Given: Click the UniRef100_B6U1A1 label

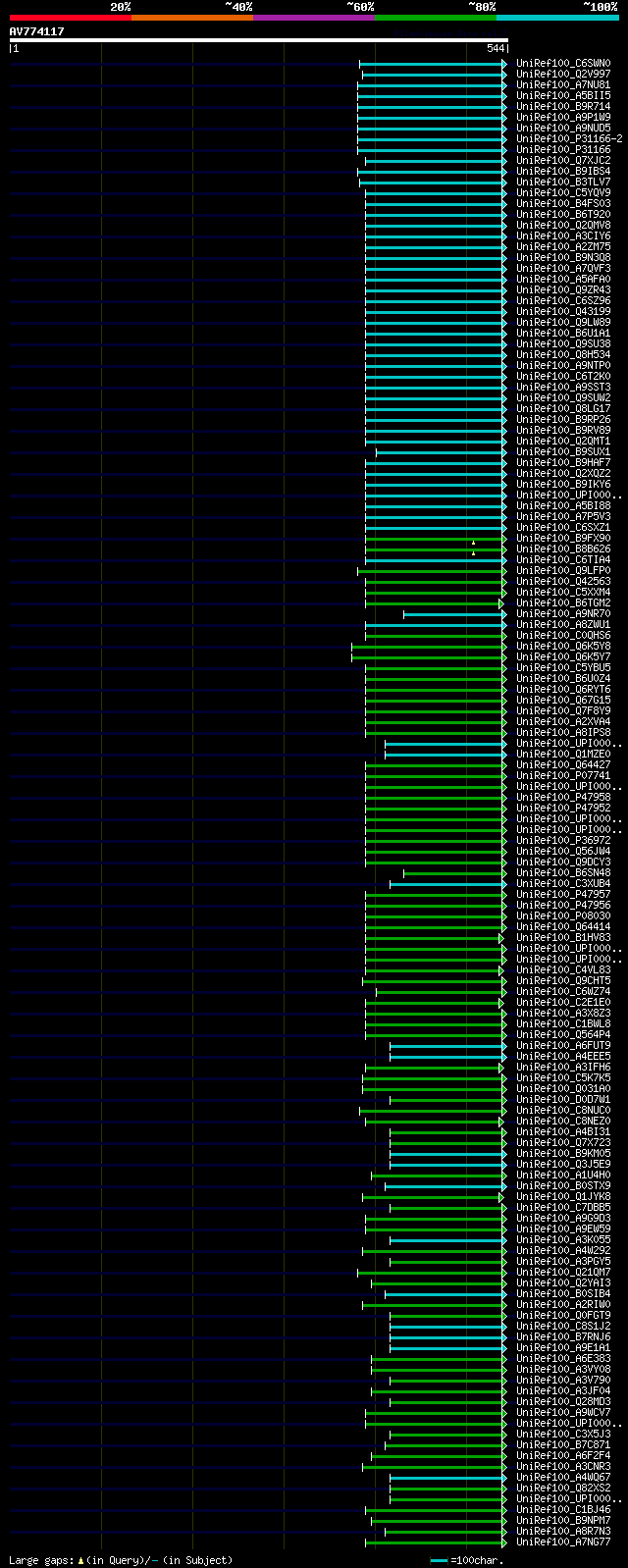Looking at the screenshot, I should [563, 334].
